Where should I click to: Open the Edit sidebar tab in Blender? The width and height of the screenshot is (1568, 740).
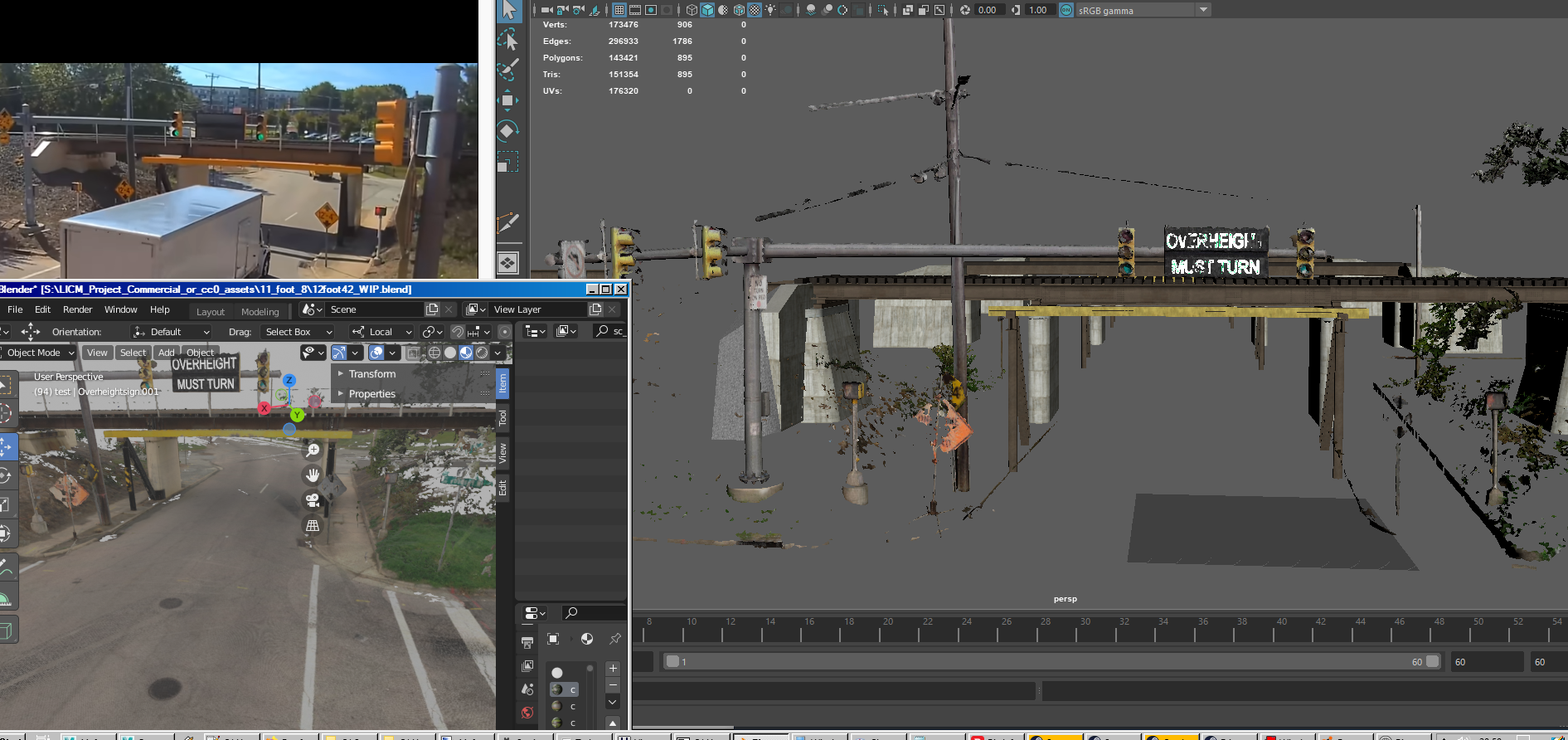click(502, 488)
